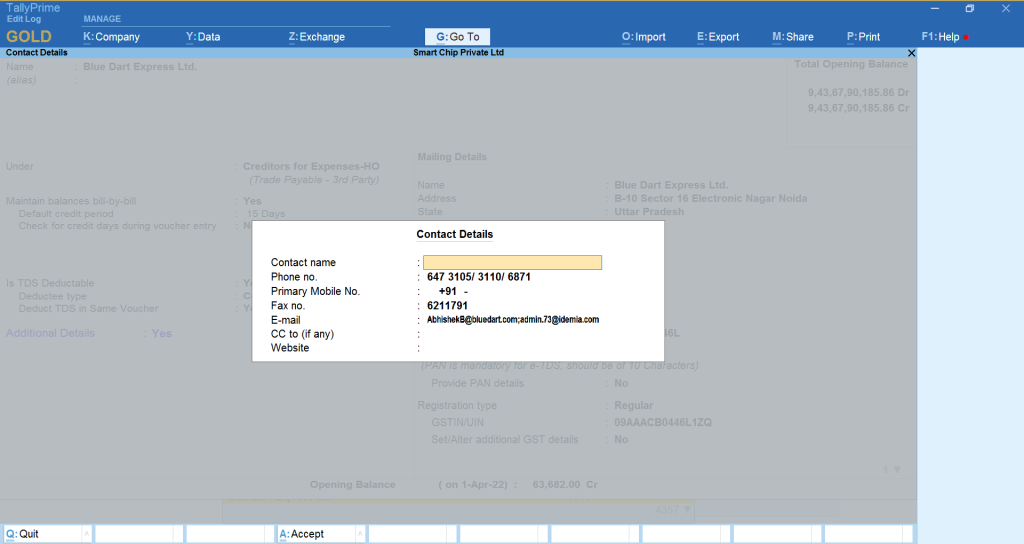This screenshot has width=1024, height=544.
Task: Open the Import menu
Action: pyautogui.click(x=643, y=37)
